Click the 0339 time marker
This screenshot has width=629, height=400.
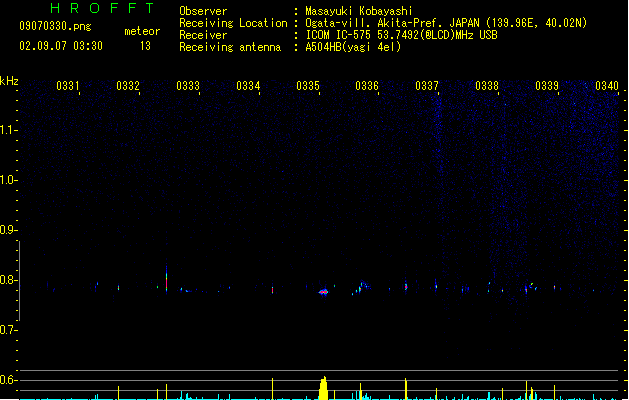[547, 86]
